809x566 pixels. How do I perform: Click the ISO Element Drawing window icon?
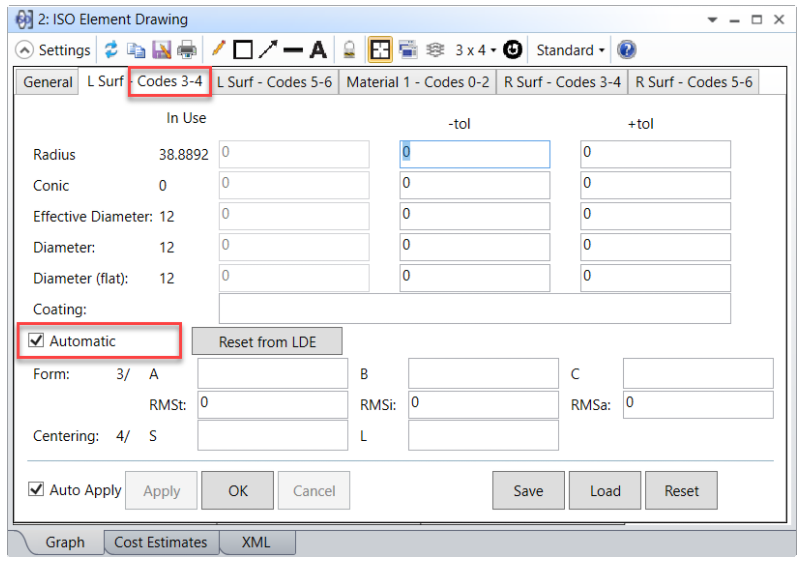pyautogui.click(x=24, y=20)
